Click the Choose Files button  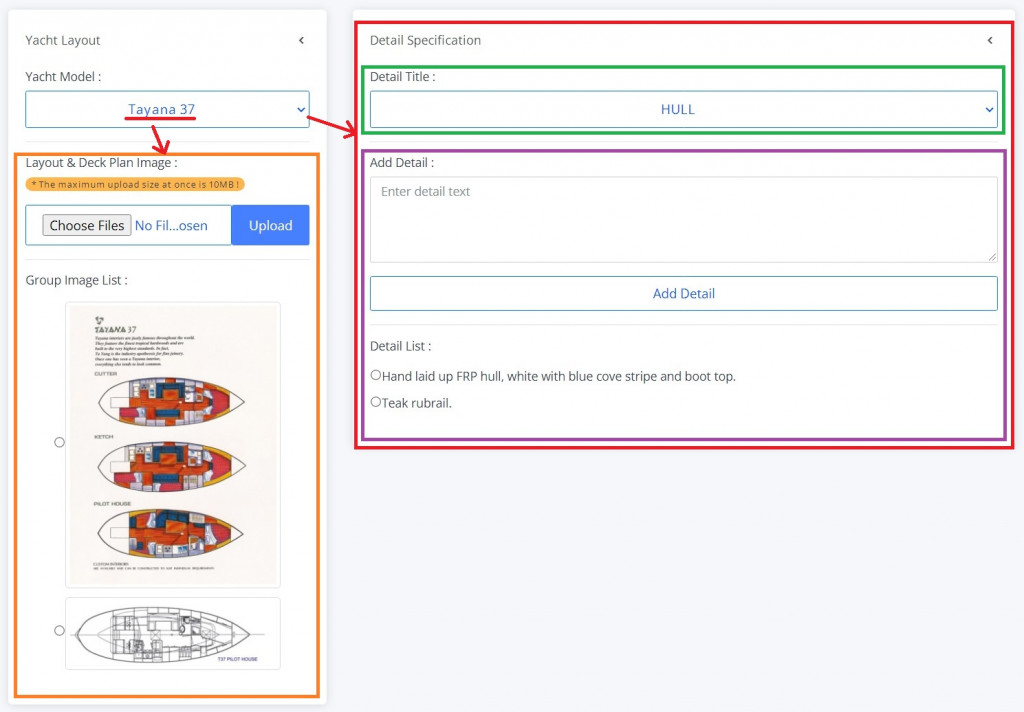(87, 225)
